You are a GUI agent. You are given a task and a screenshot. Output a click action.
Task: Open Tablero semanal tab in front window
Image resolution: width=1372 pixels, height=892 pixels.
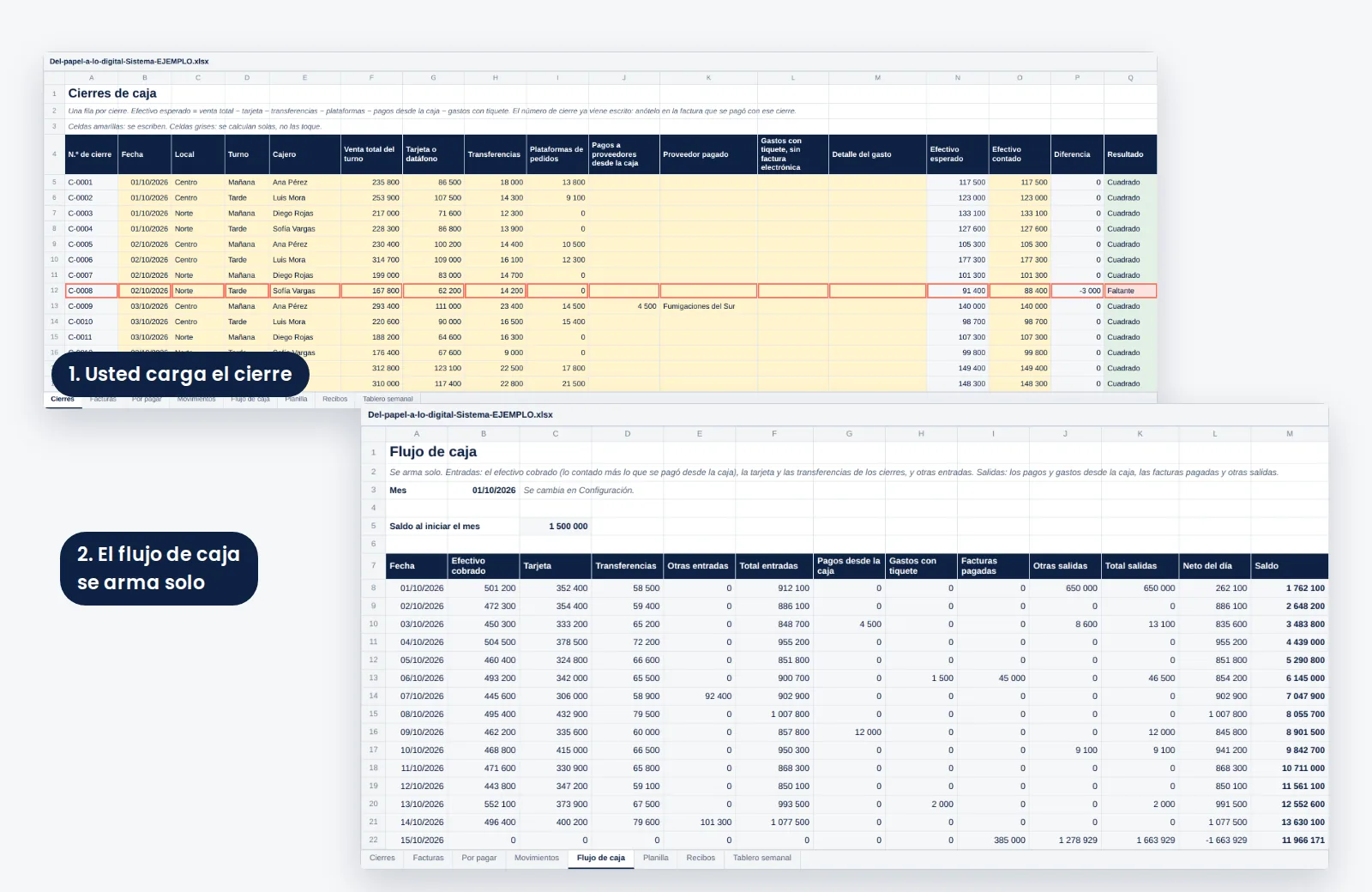pyautogui.click(x=762, y=858)
